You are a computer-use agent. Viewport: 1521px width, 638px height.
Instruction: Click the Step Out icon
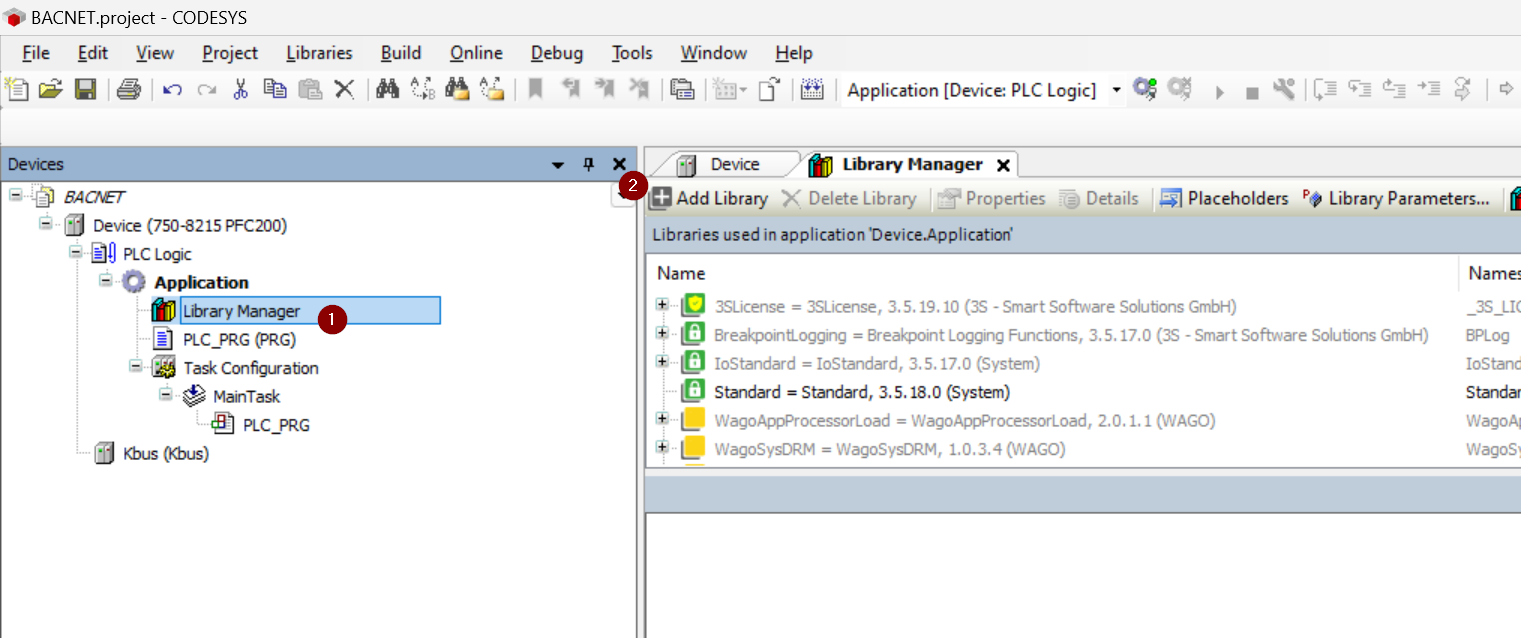(x=1394, y=90)
